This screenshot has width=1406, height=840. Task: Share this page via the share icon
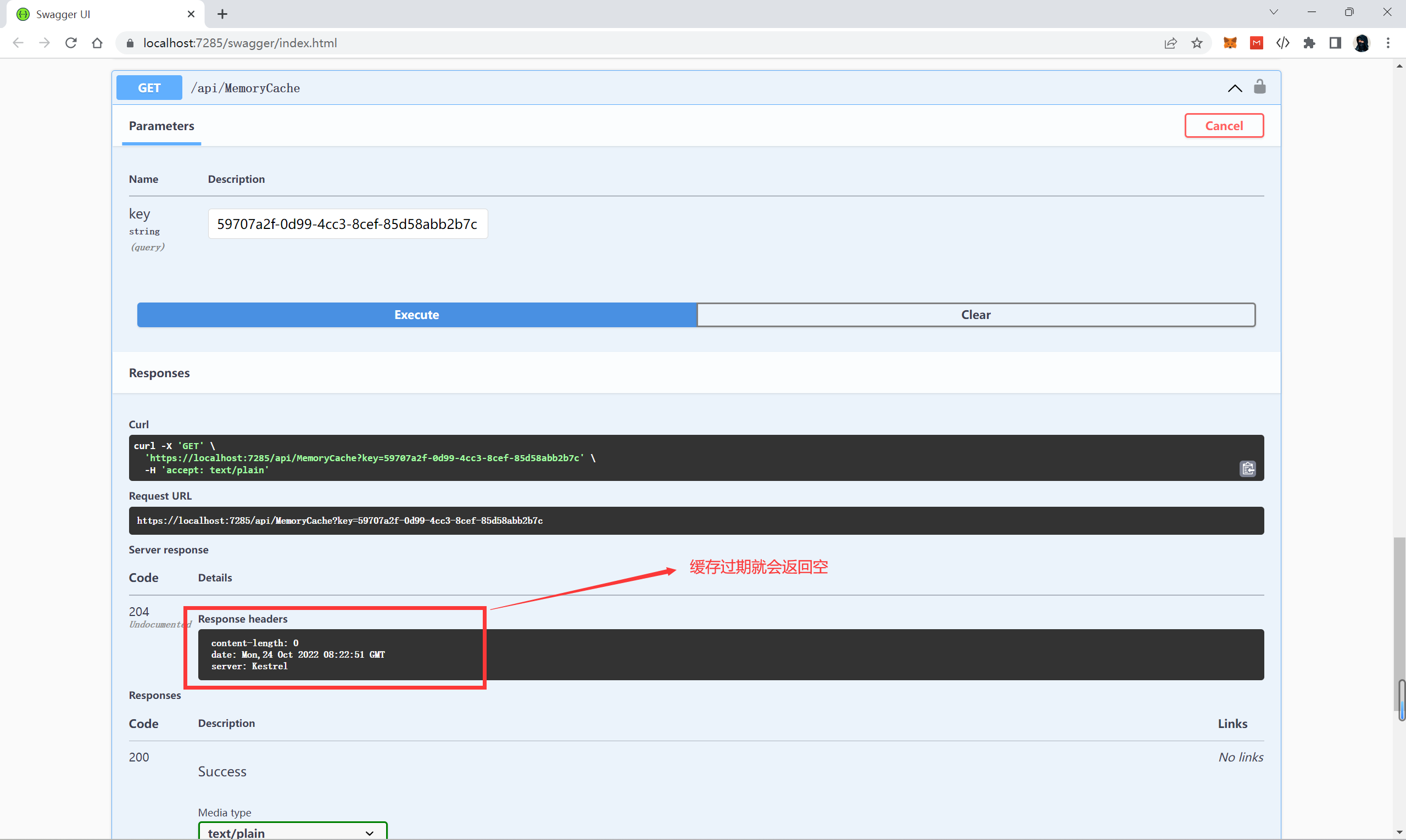coord(1170,43)
